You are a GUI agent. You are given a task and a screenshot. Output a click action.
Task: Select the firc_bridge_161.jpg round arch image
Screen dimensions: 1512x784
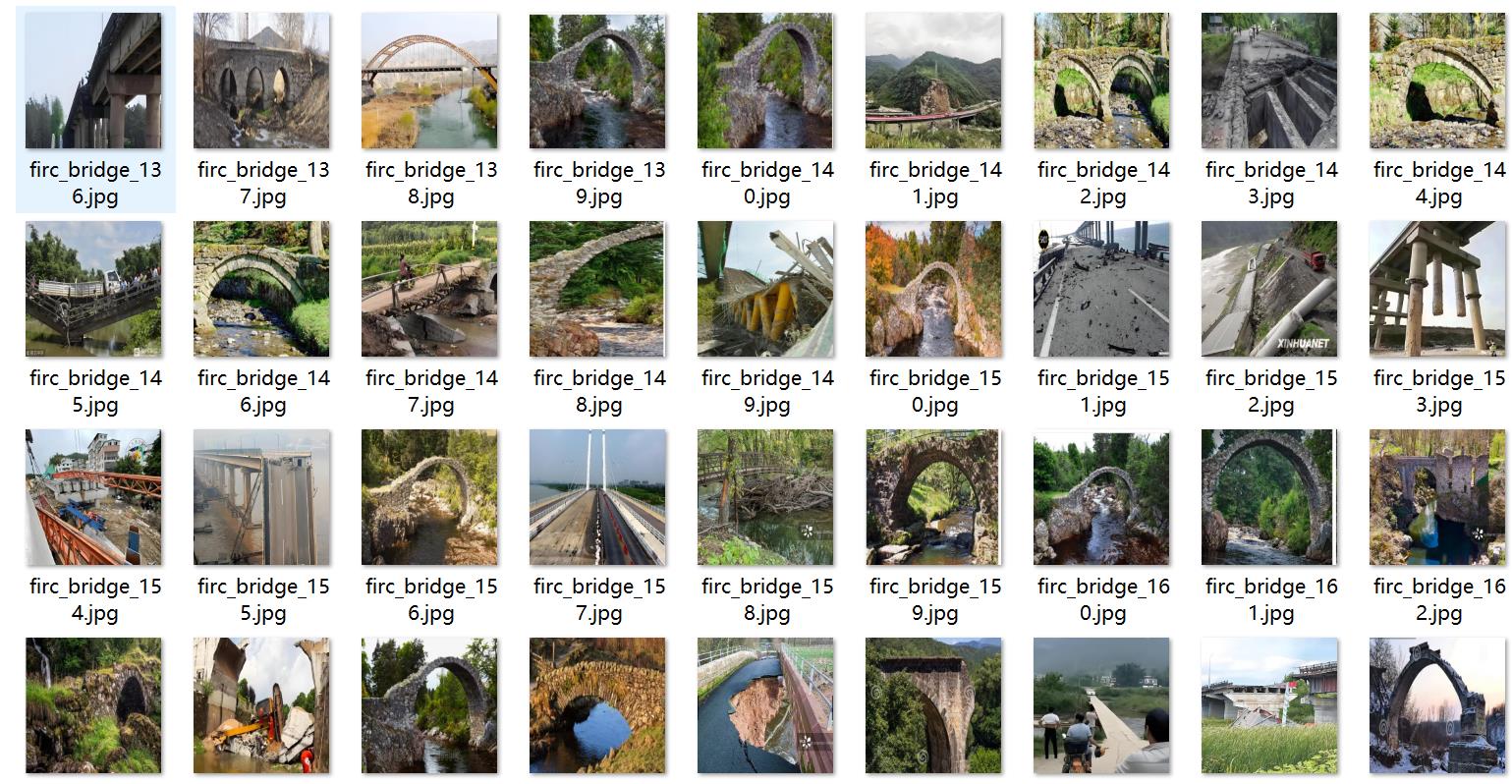point(1269,497)
